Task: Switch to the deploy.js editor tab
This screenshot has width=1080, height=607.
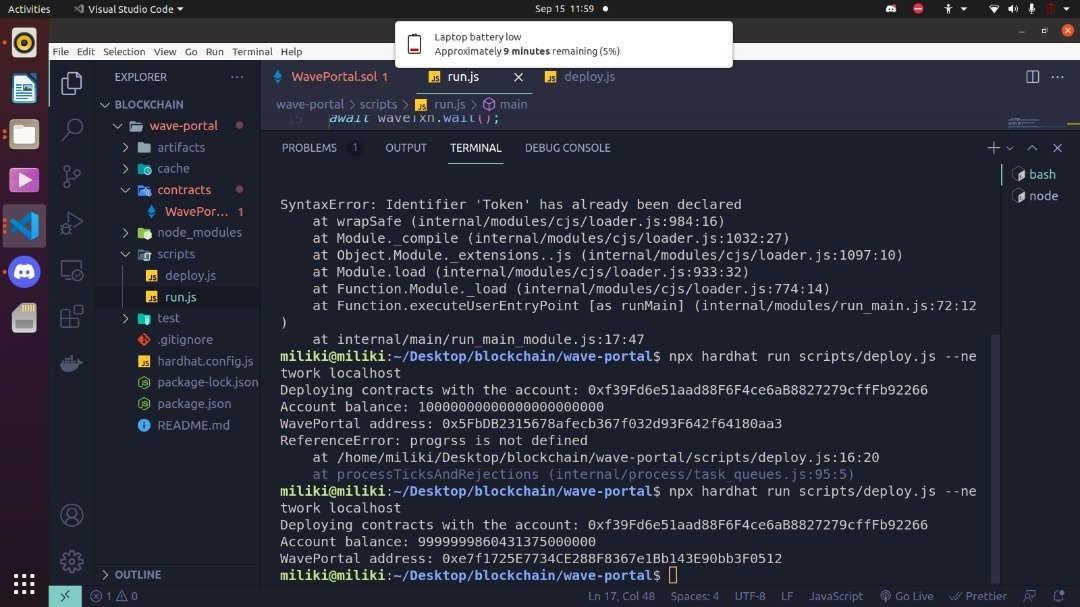Action: tap(589, 76)
